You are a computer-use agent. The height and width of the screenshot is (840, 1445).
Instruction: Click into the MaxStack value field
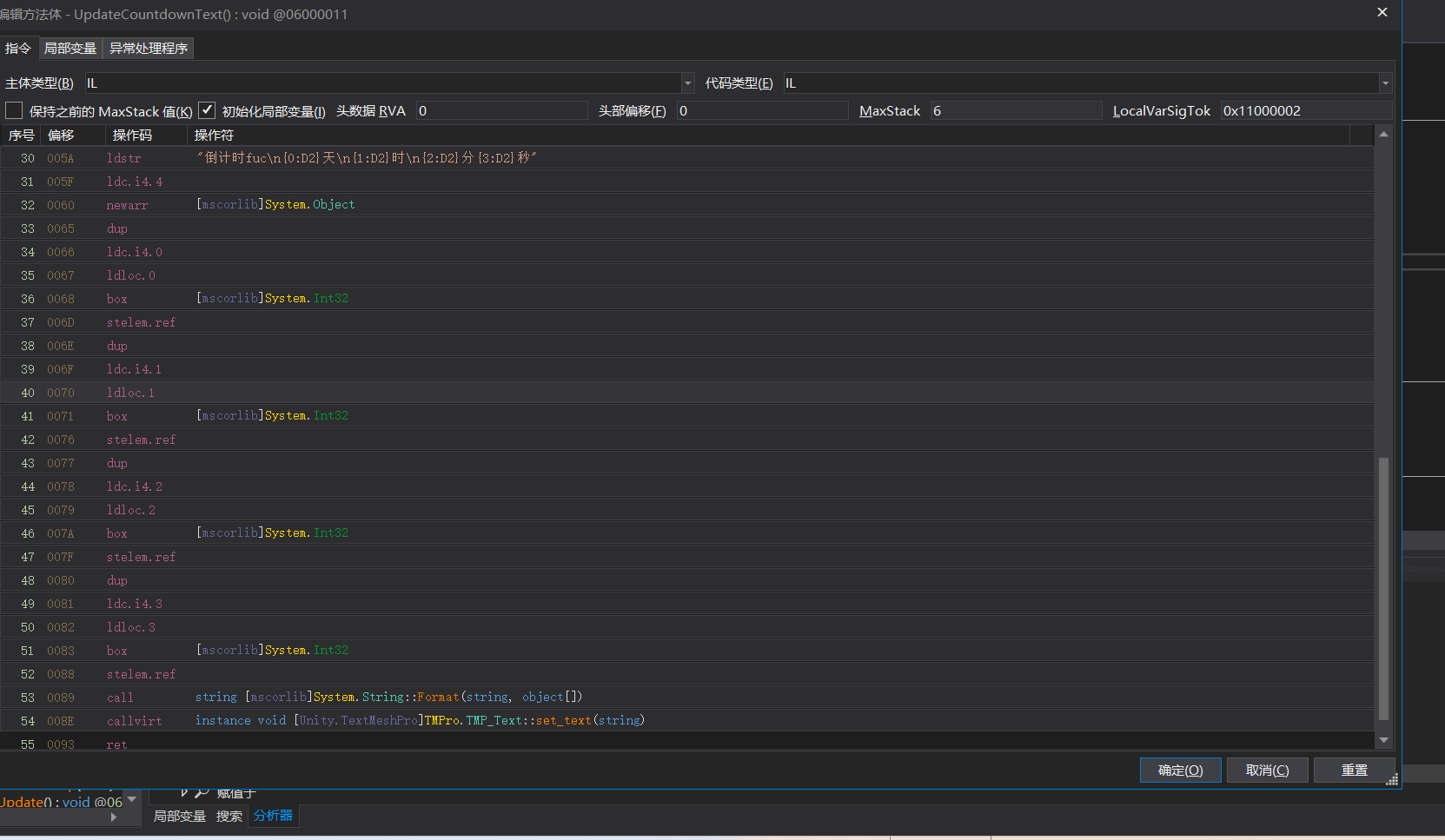[1016, 110]
